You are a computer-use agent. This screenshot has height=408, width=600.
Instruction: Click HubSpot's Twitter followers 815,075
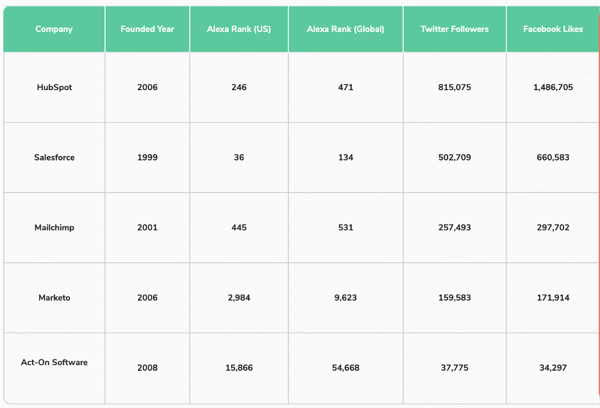pos(455,88)
